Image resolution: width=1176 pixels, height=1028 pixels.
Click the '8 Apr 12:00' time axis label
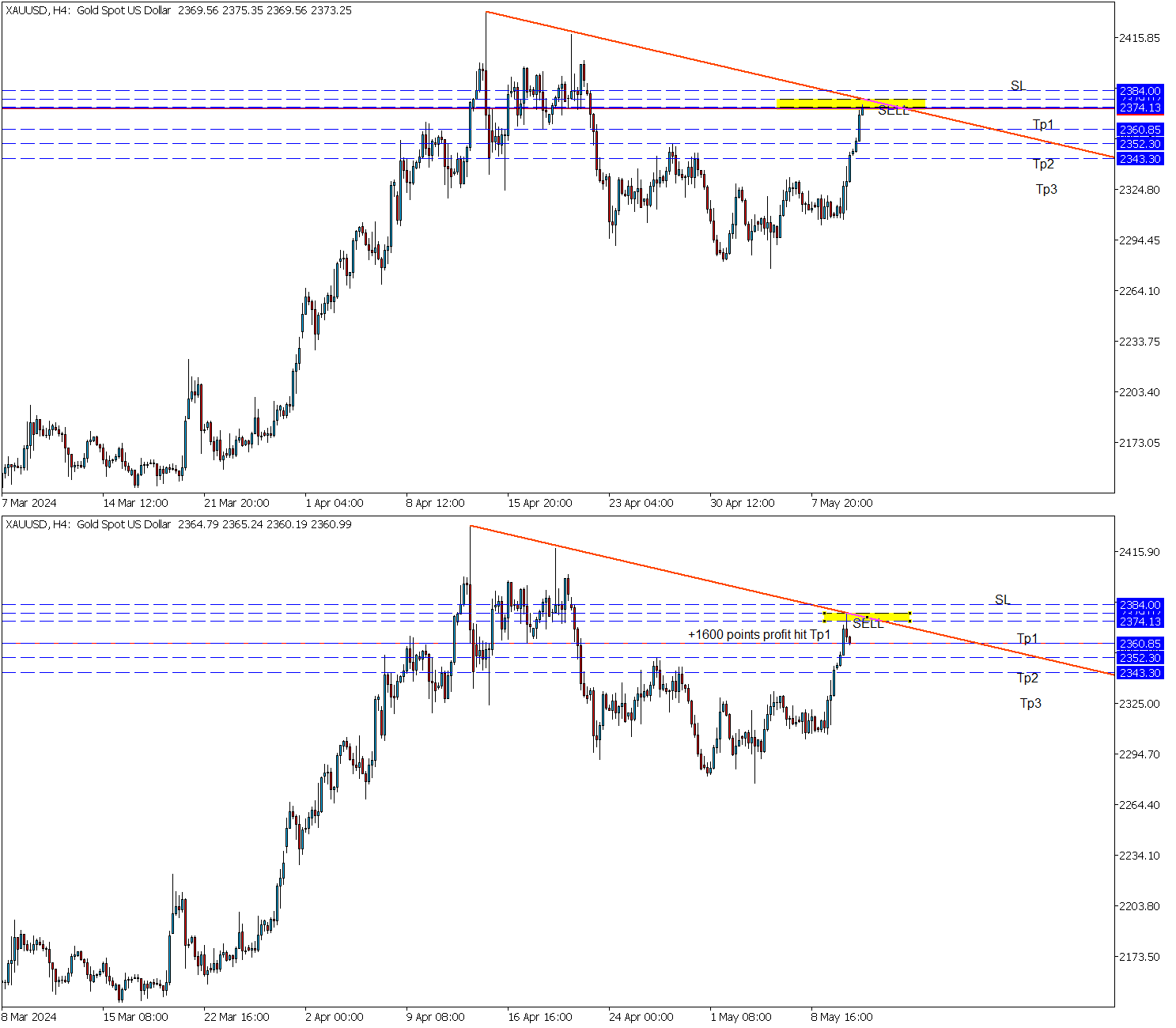[436, 503]
